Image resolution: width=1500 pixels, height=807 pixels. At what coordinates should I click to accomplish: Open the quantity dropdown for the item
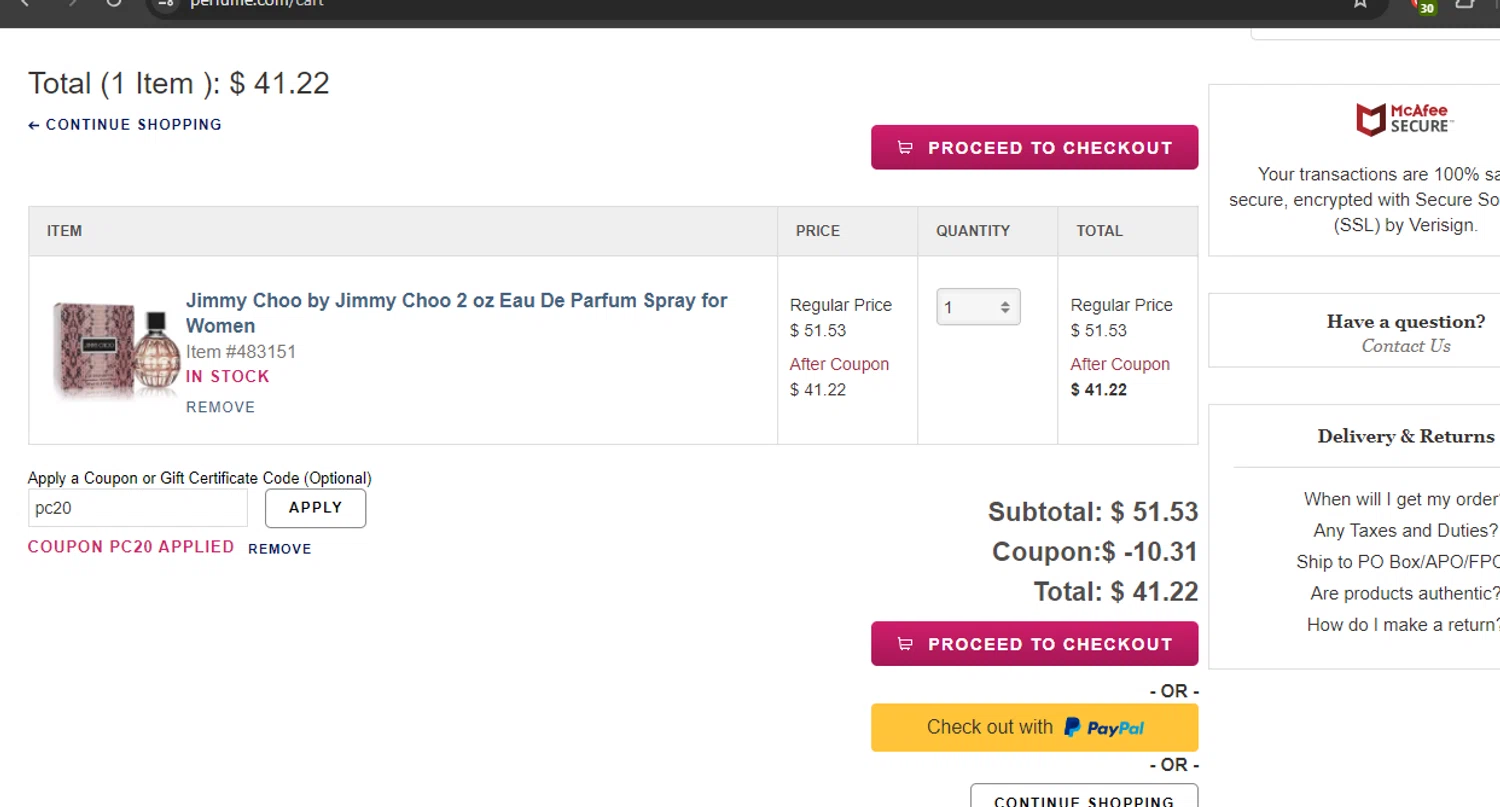click(x=978, y=308)
